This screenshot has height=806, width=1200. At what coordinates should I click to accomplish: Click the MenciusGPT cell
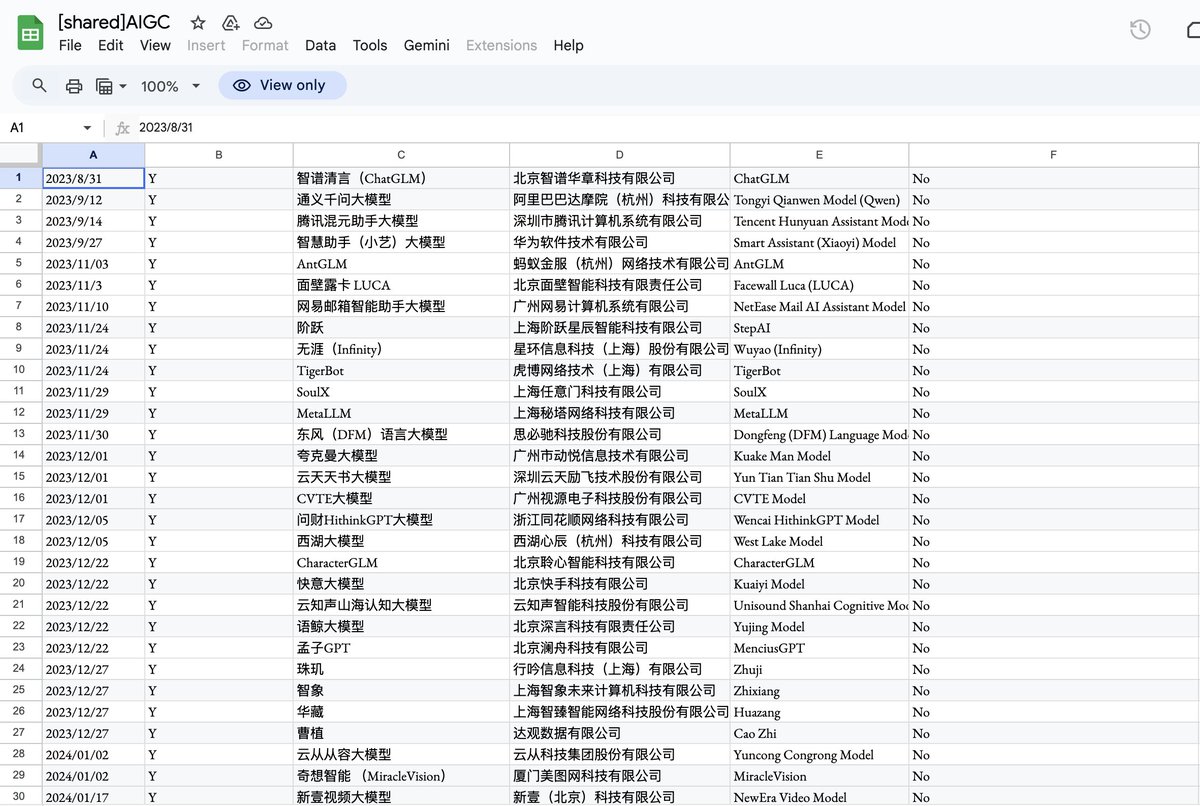(x=819, y=648)
